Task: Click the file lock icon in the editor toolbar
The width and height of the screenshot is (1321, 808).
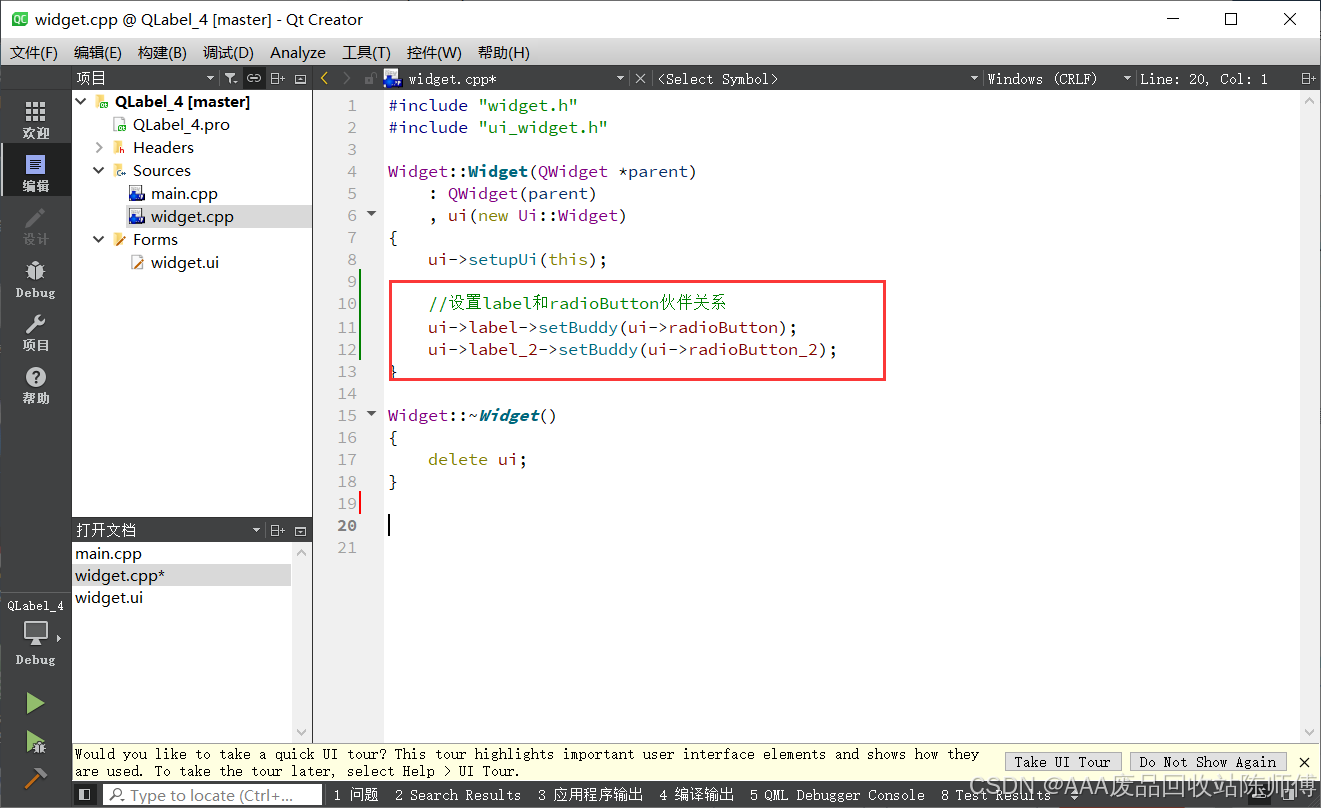Action: click(369, 78)
